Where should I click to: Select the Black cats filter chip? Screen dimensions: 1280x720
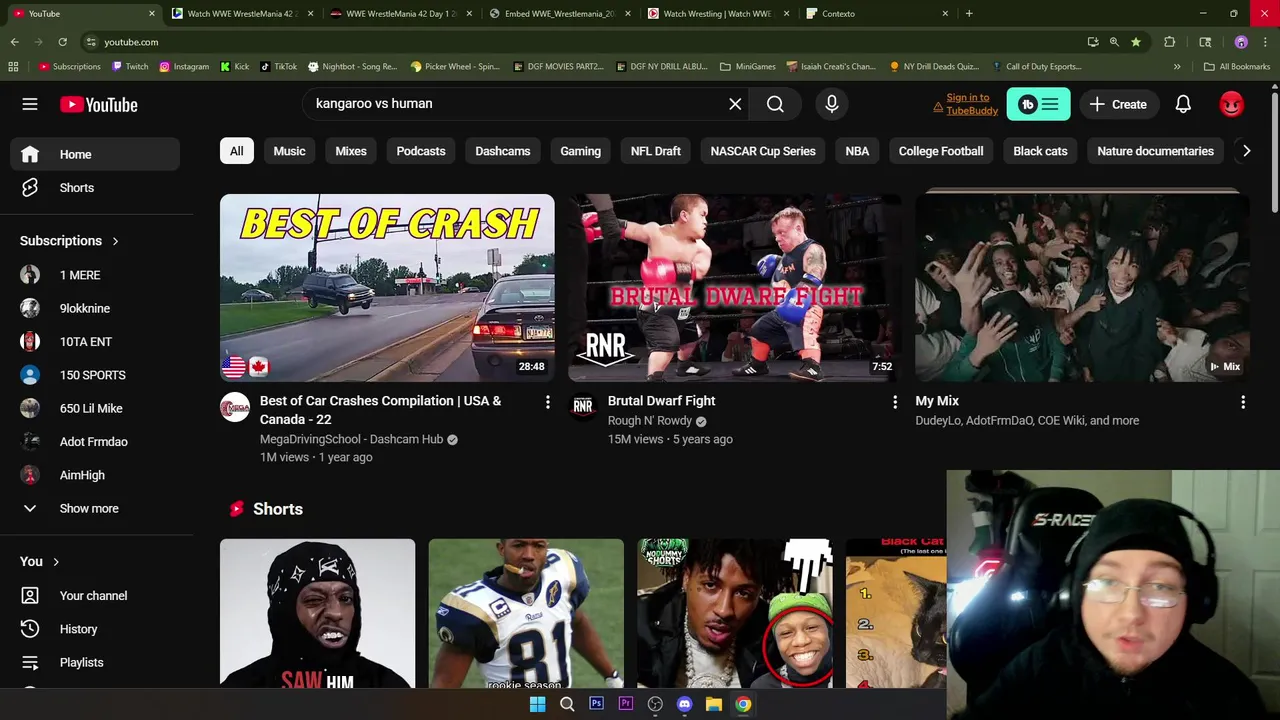pyautogui.click(x=1040, y=151)
